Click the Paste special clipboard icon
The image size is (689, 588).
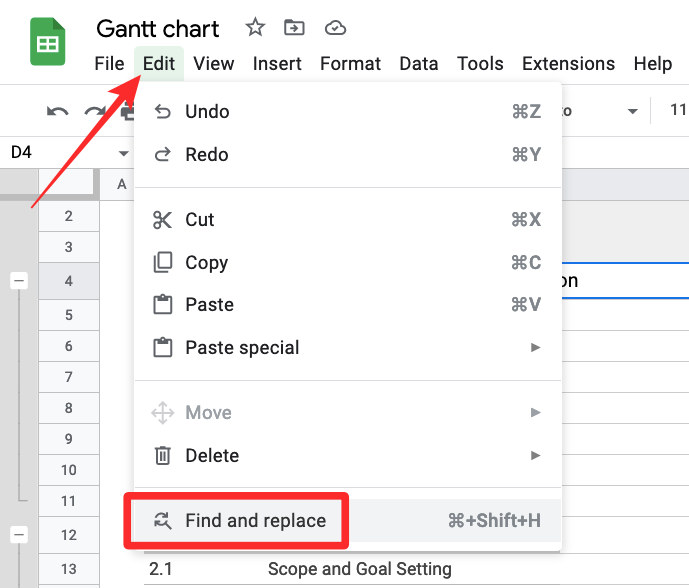tap(162, 347)
